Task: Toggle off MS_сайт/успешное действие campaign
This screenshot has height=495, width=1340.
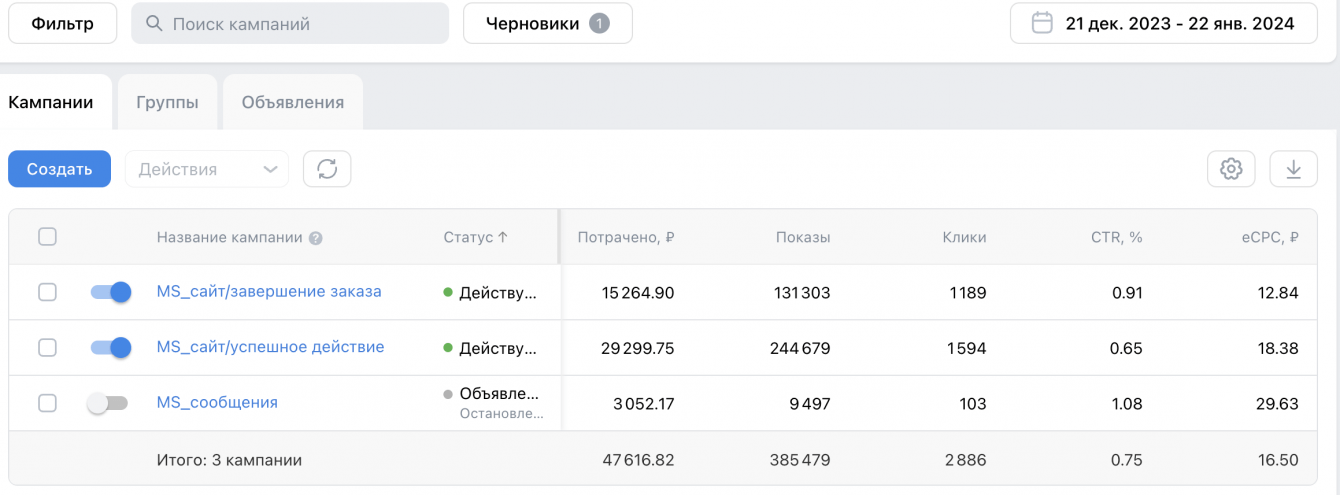Action: [x=111, y=348]
